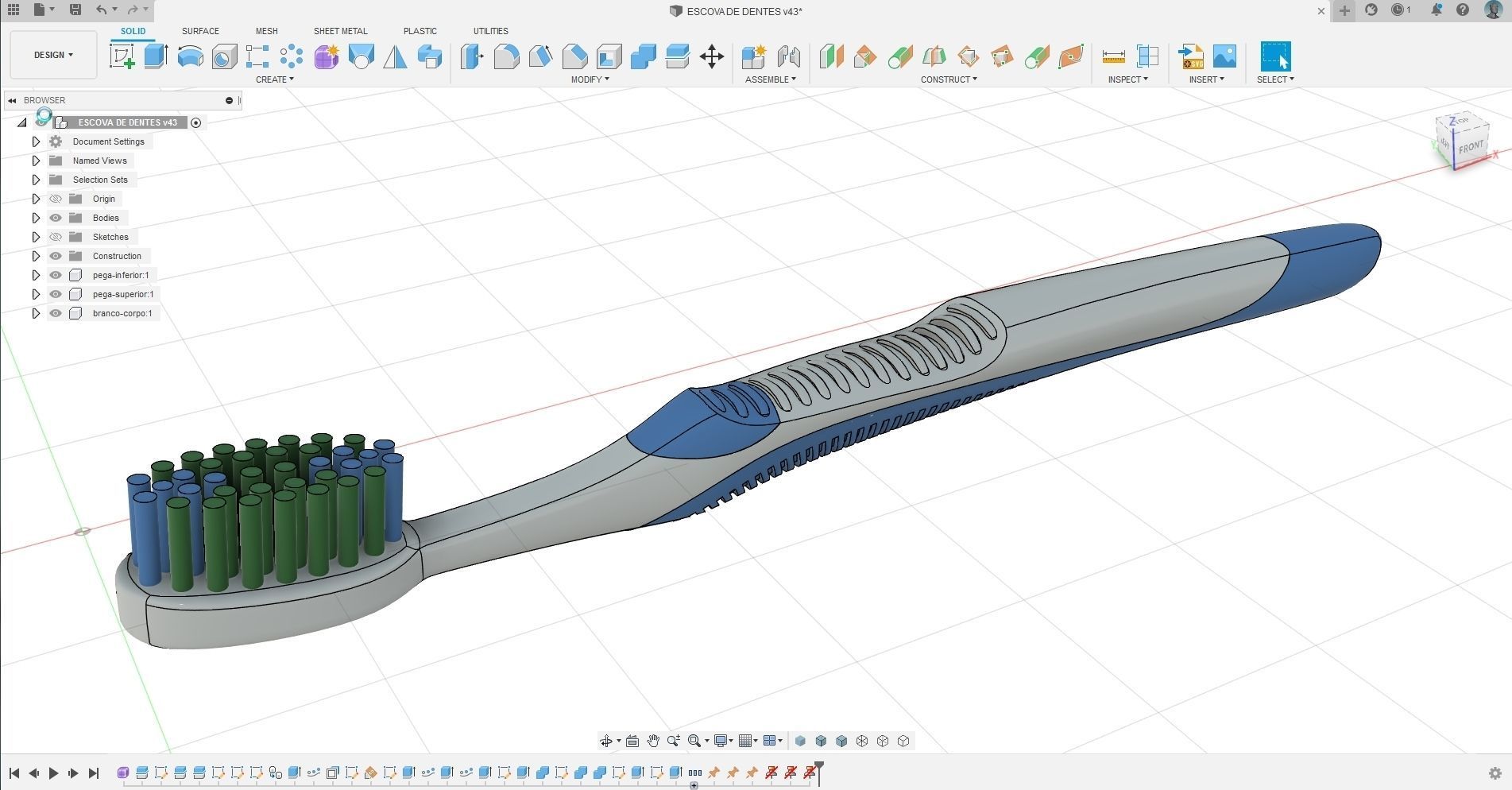Hide the branco-corpo:1 component

pyautogui.click(x=56, y=313)
